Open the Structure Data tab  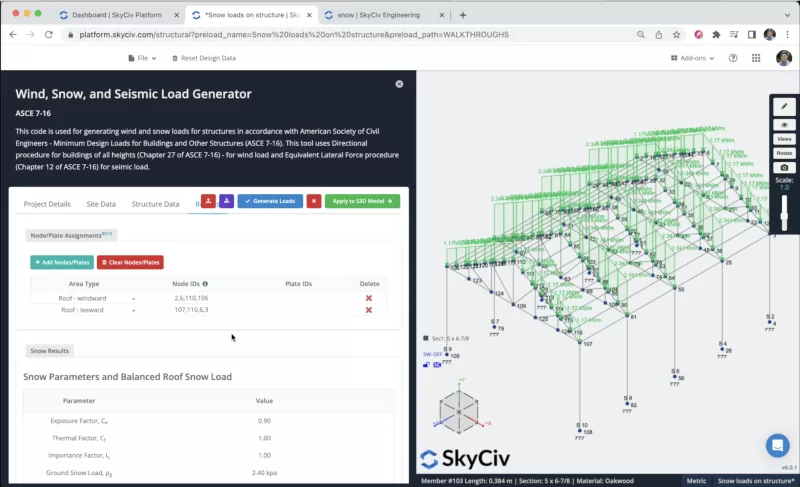pyautogui.click(x=155, y=204)
